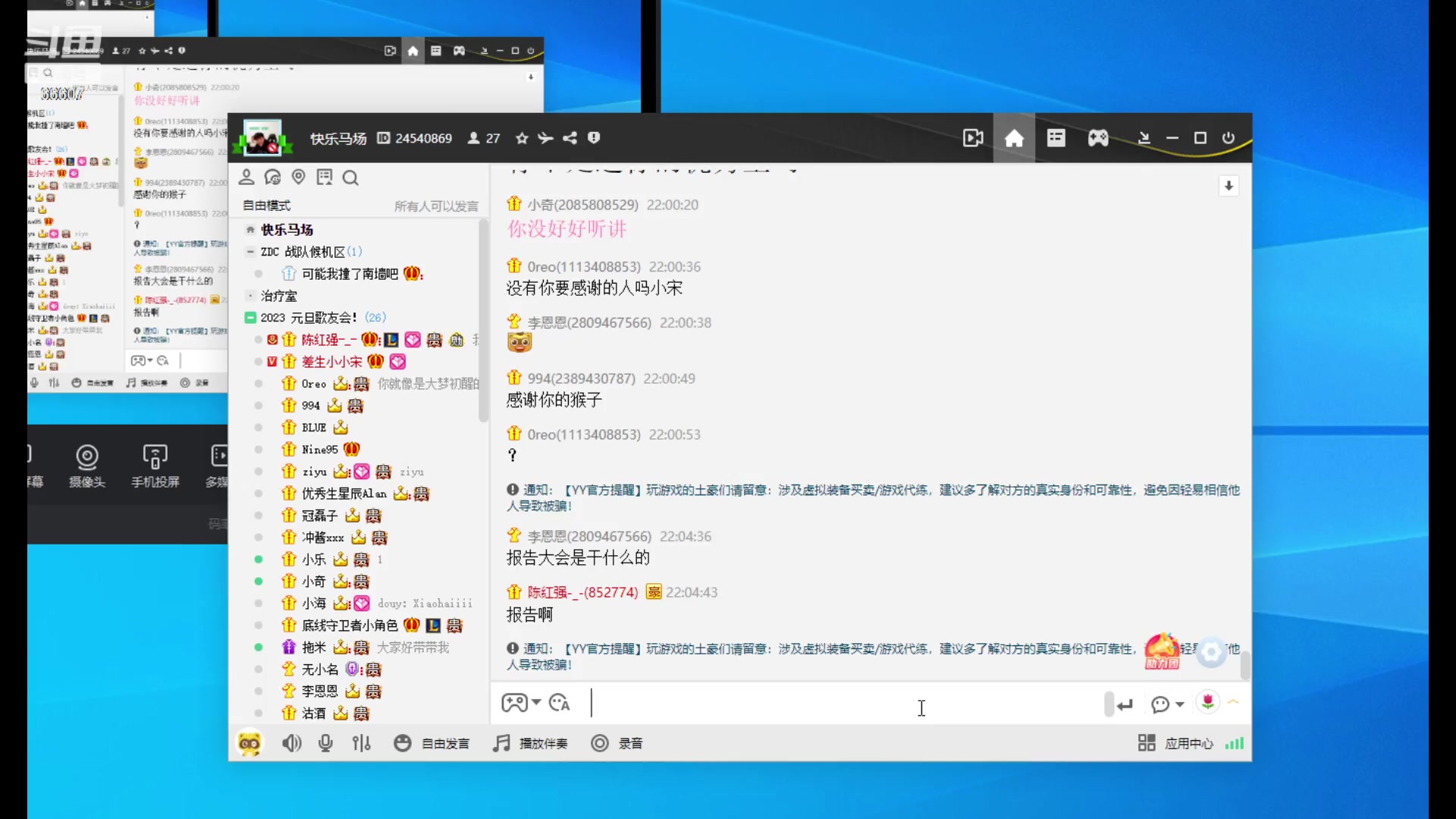The height and width of the screenshot is (819, 1456).
Task: Open 应用中心 app center
Action: pos(1175,743)
